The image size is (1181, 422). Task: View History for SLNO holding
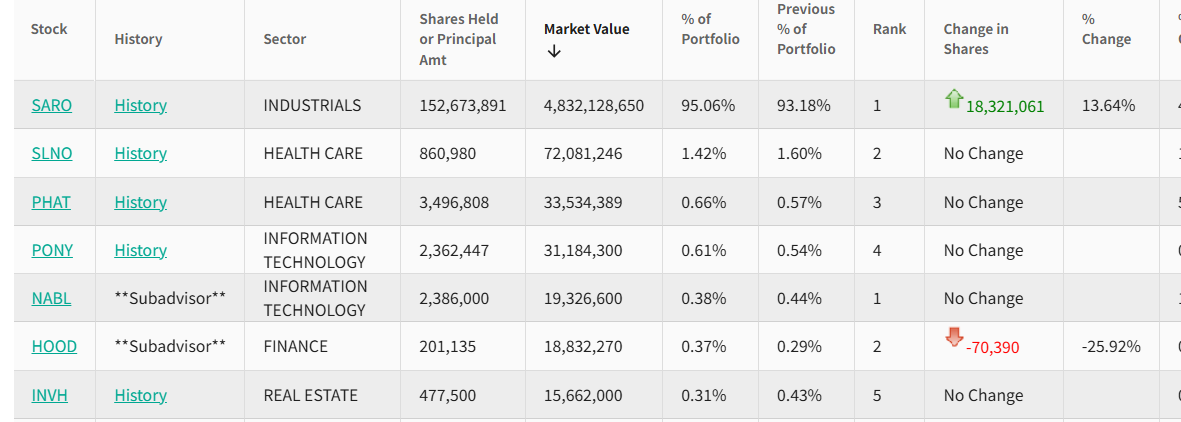[x=140, y=153]
